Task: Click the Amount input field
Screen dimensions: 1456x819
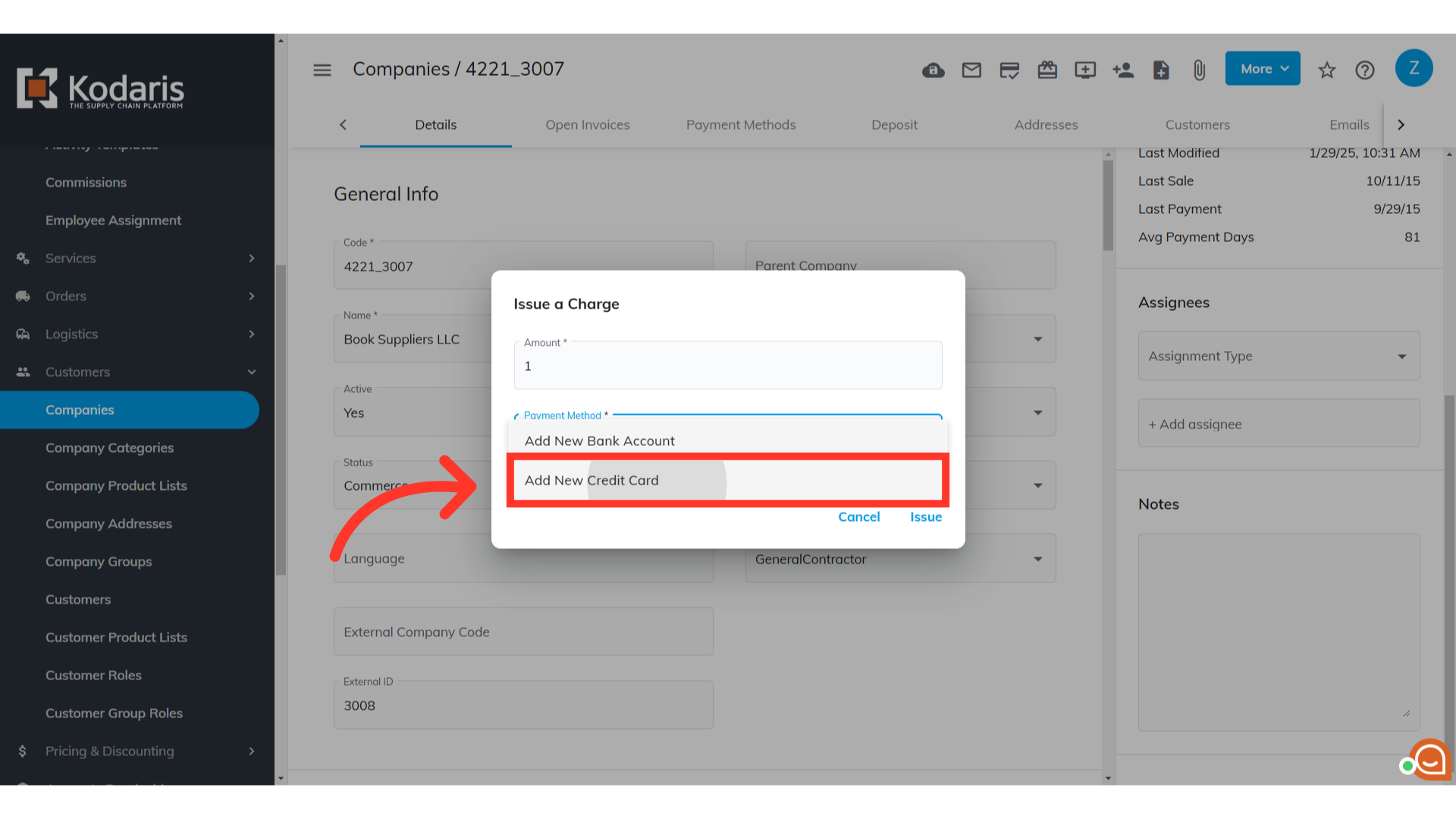Action: (x=726, y=366)
